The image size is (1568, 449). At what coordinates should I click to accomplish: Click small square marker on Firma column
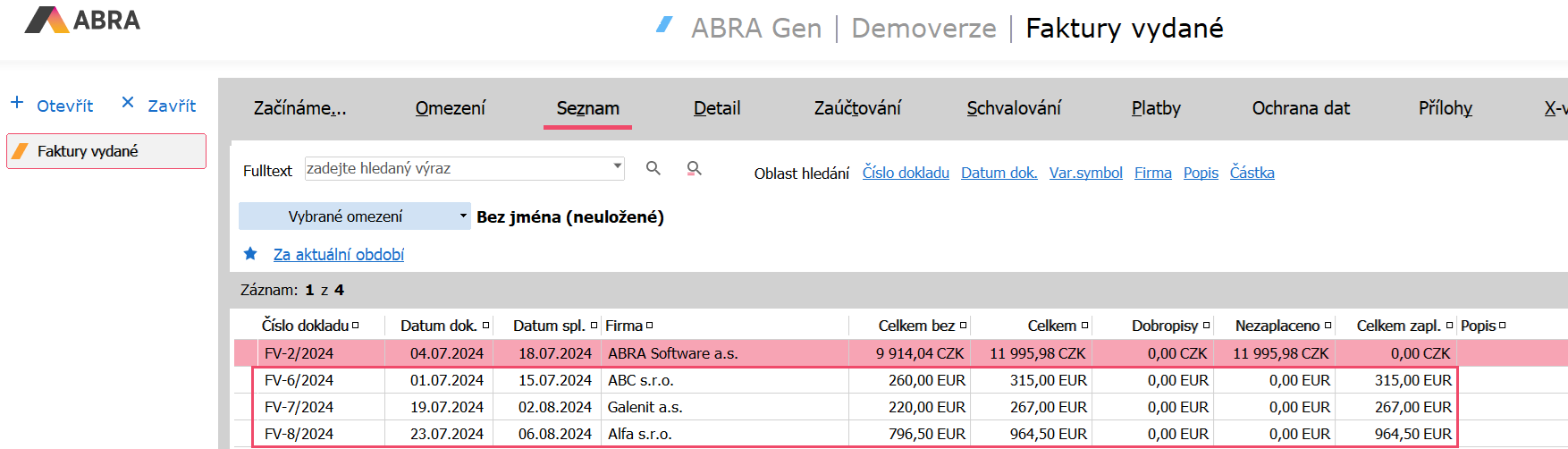[x=650, y=326]
